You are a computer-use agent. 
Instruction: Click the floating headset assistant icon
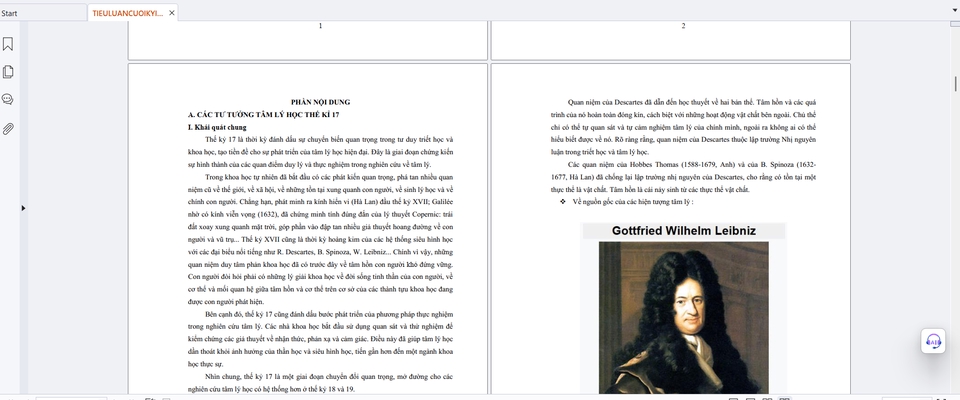(933, 341)
